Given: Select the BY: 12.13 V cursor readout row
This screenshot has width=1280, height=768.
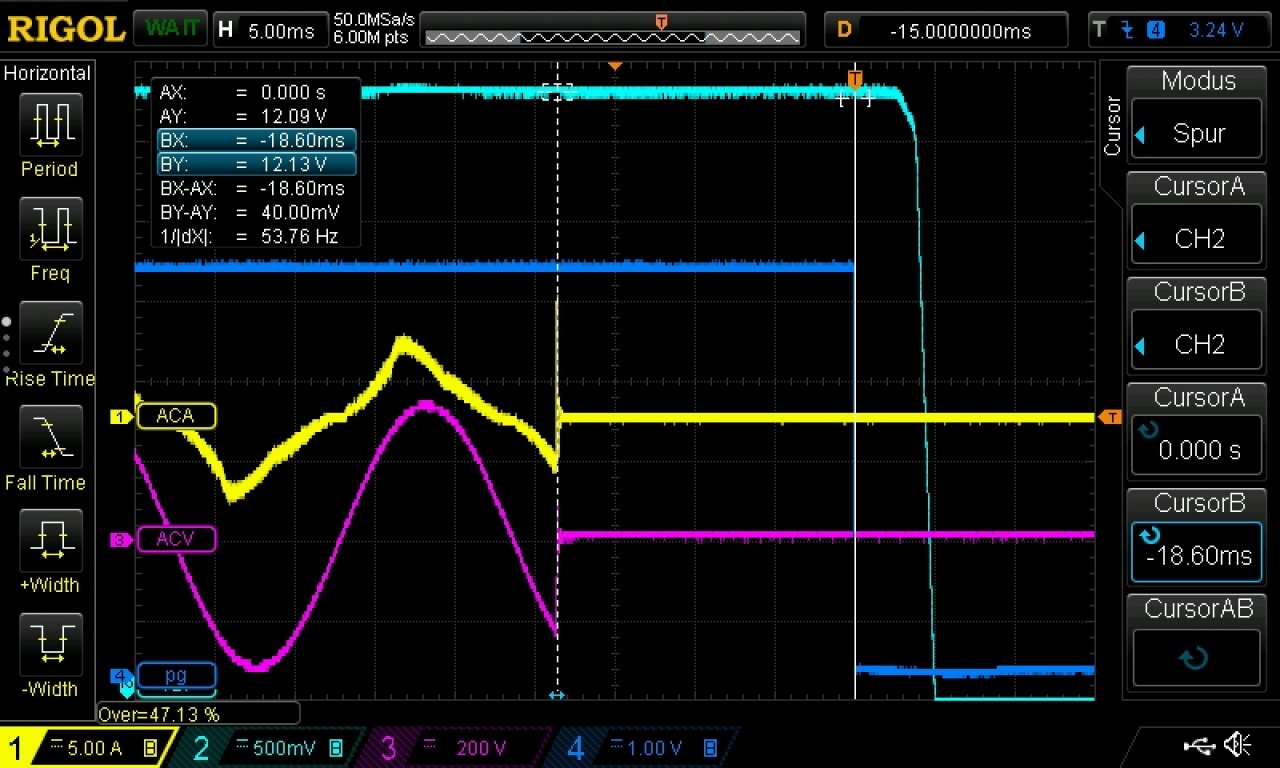Looking at the screenshot, I should pos(256,164).
